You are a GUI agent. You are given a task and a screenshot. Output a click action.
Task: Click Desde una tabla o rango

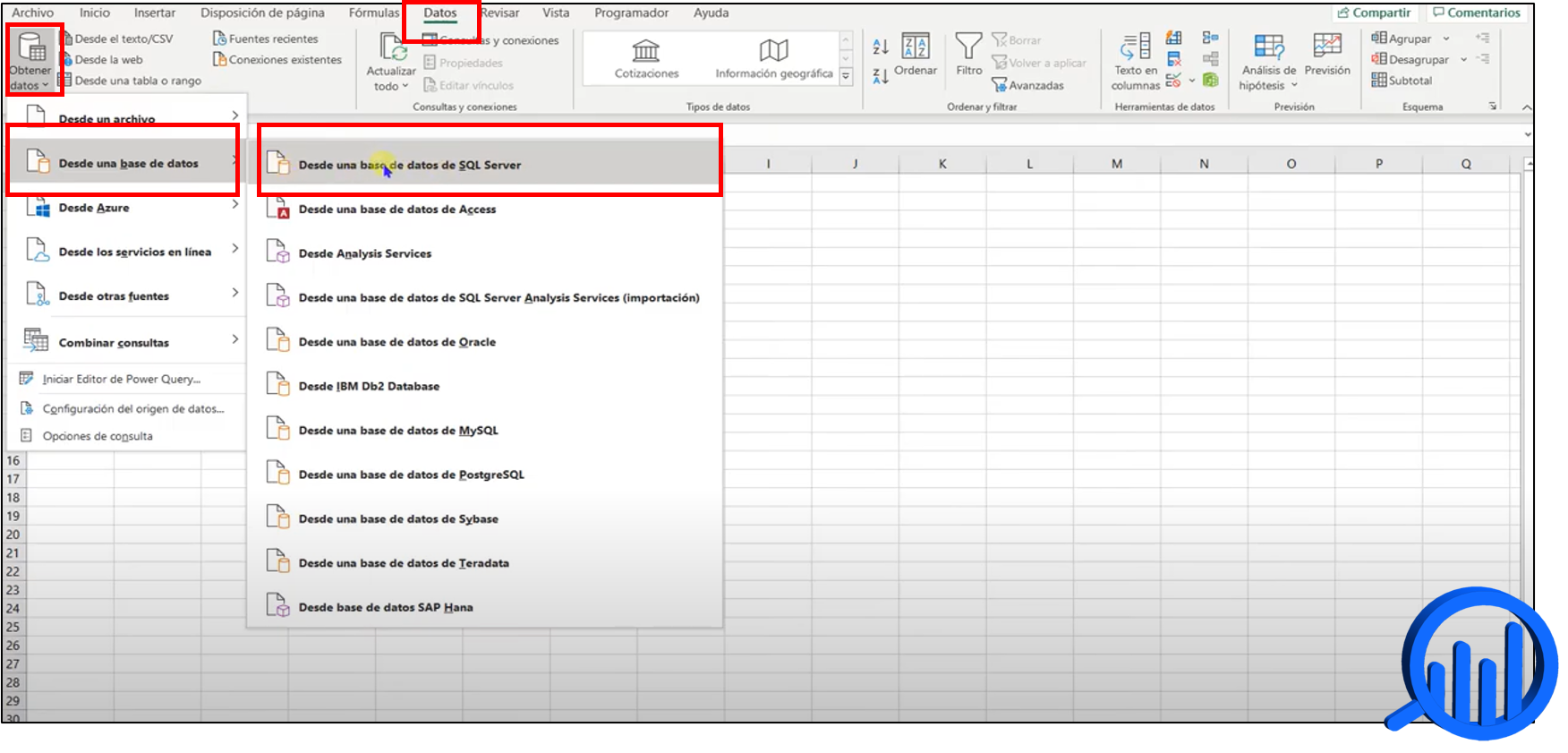(130, 81)
